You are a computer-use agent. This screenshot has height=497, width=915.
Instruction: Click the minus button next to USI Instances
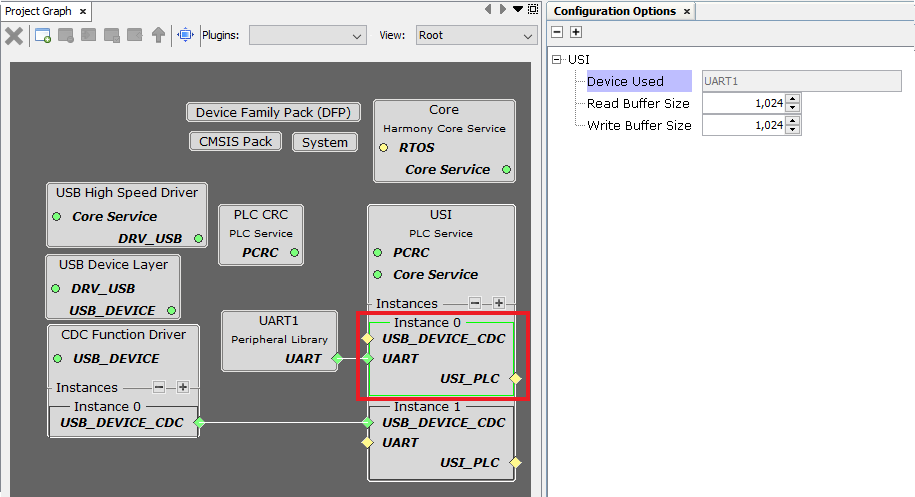pyautogui.click(x=475, y=303)
